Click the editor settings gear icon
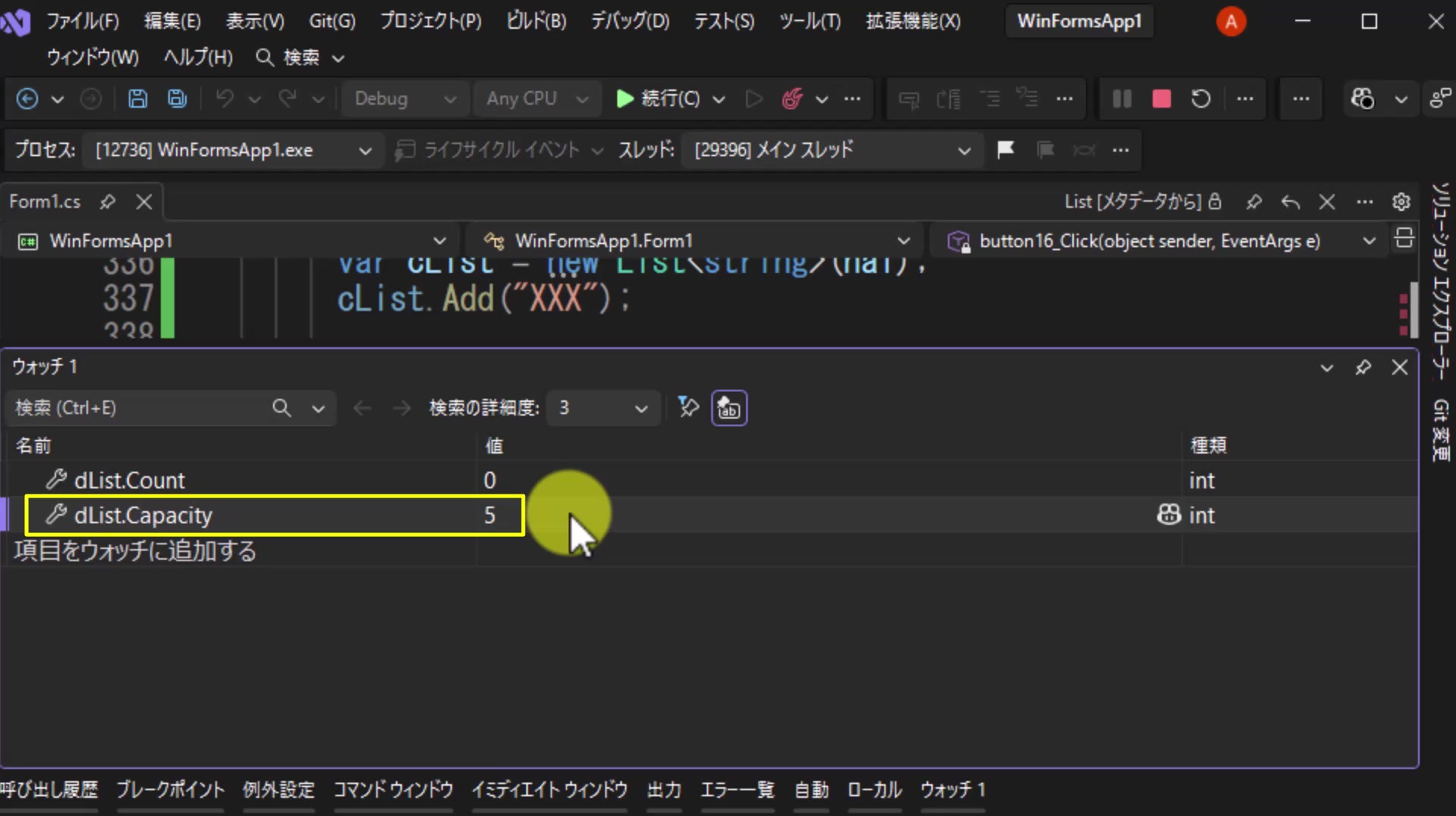 1401,202
